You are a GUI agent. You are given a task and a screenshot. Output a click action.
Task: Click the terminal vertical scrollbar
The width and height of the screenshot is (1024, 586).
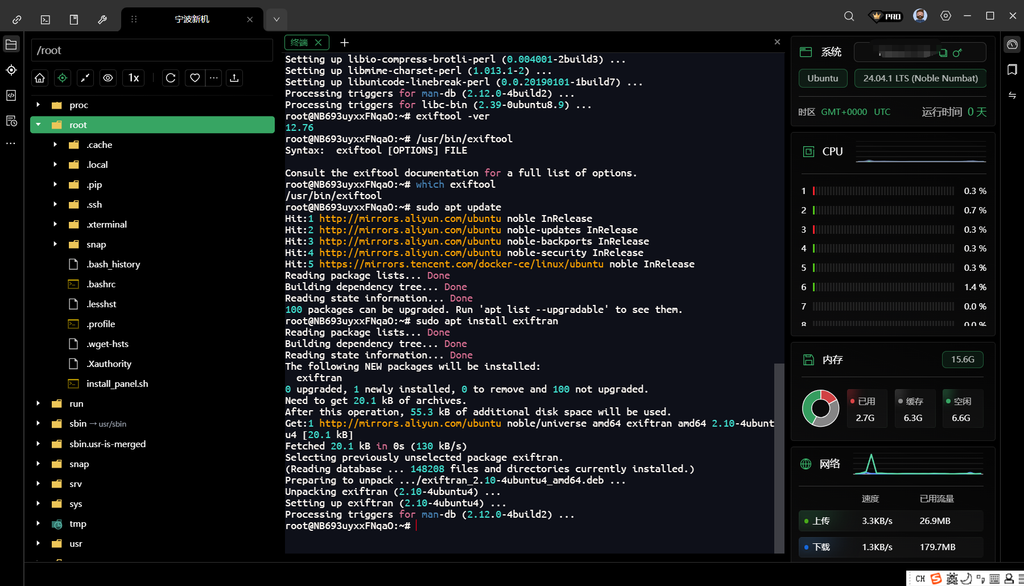[x=778, y=457]
